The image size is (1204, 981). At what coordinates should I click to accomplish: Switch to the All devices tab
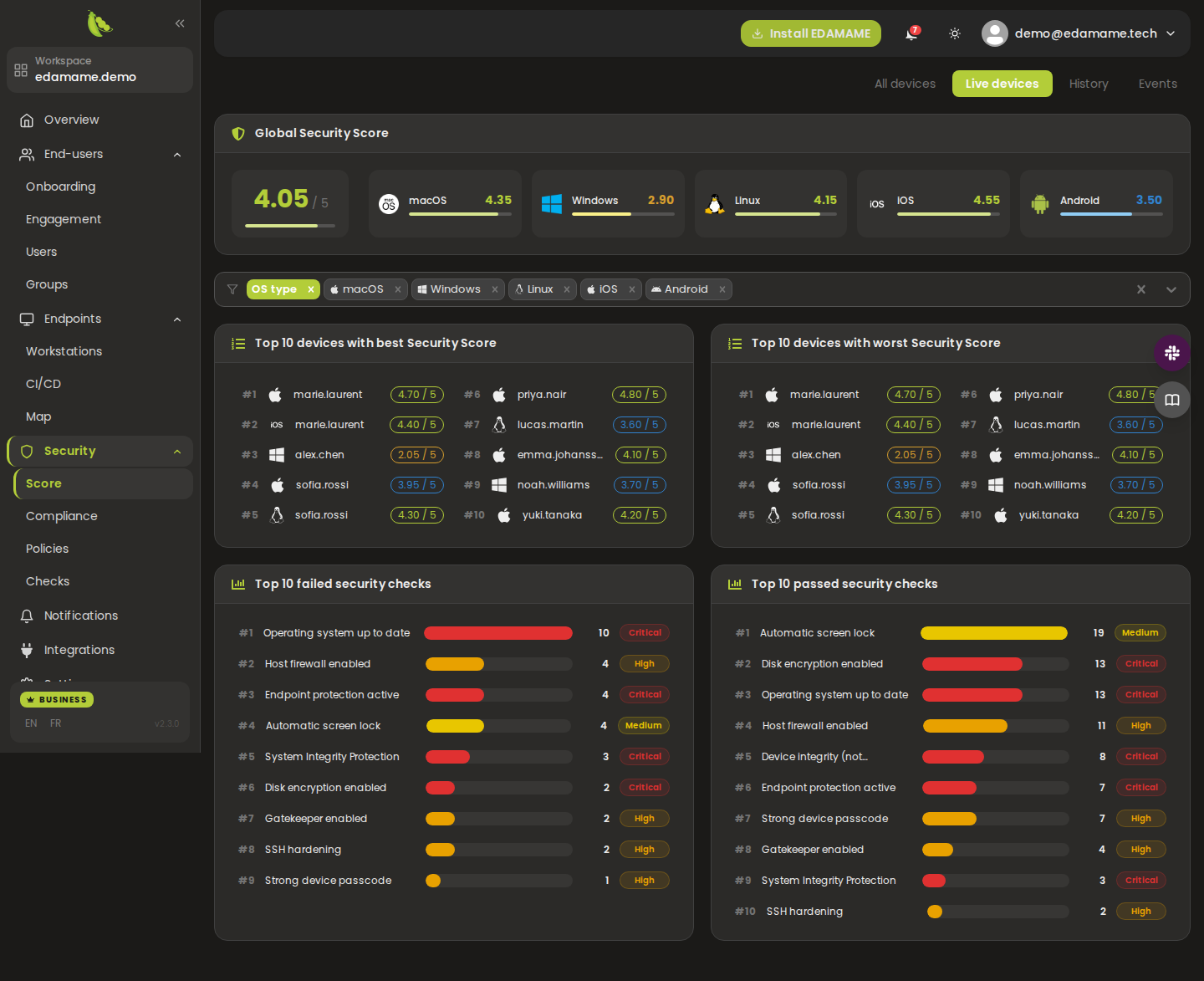coord(905,84)
